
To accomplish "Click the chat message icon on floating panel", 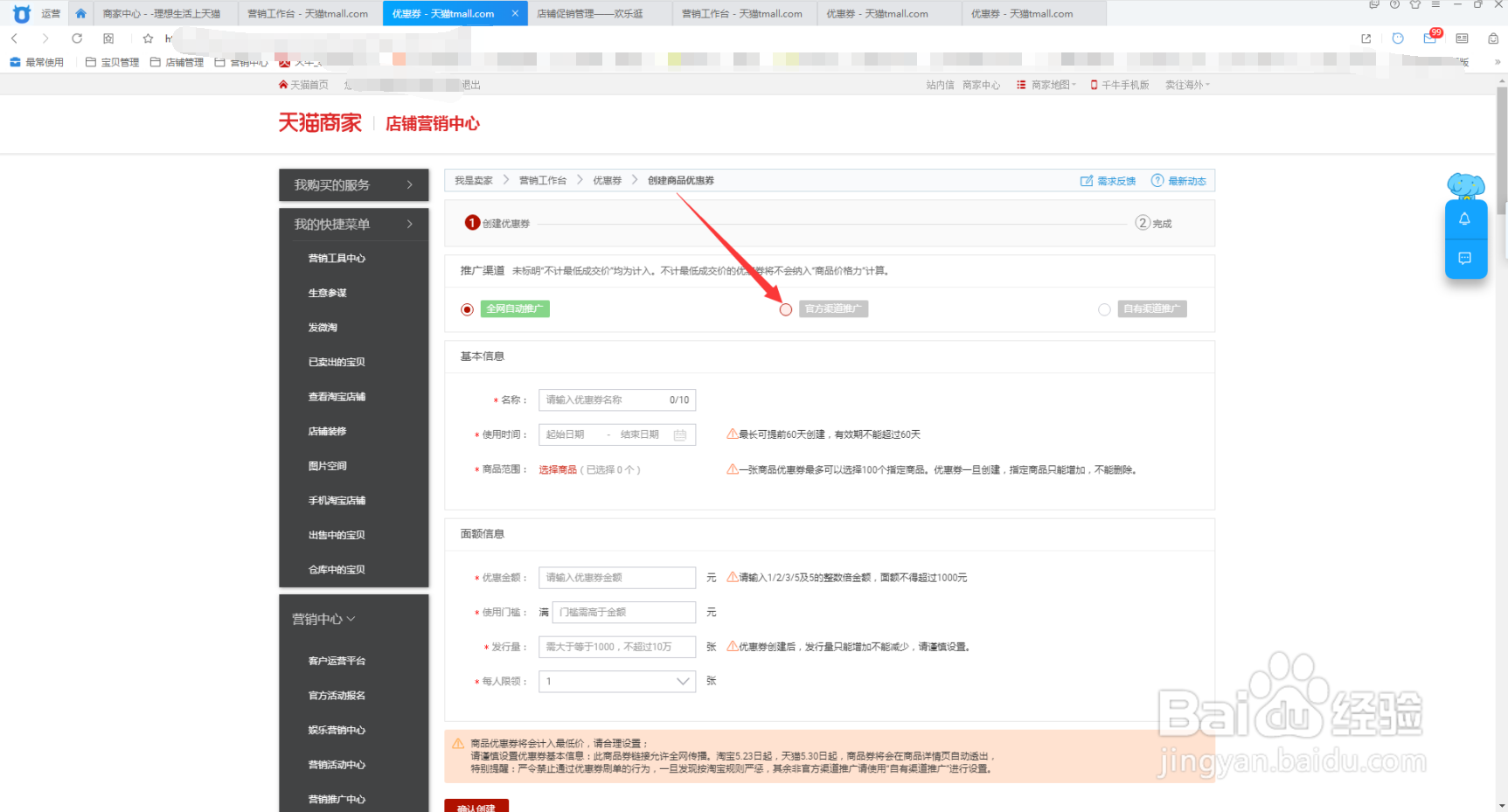I will 1465,258.
